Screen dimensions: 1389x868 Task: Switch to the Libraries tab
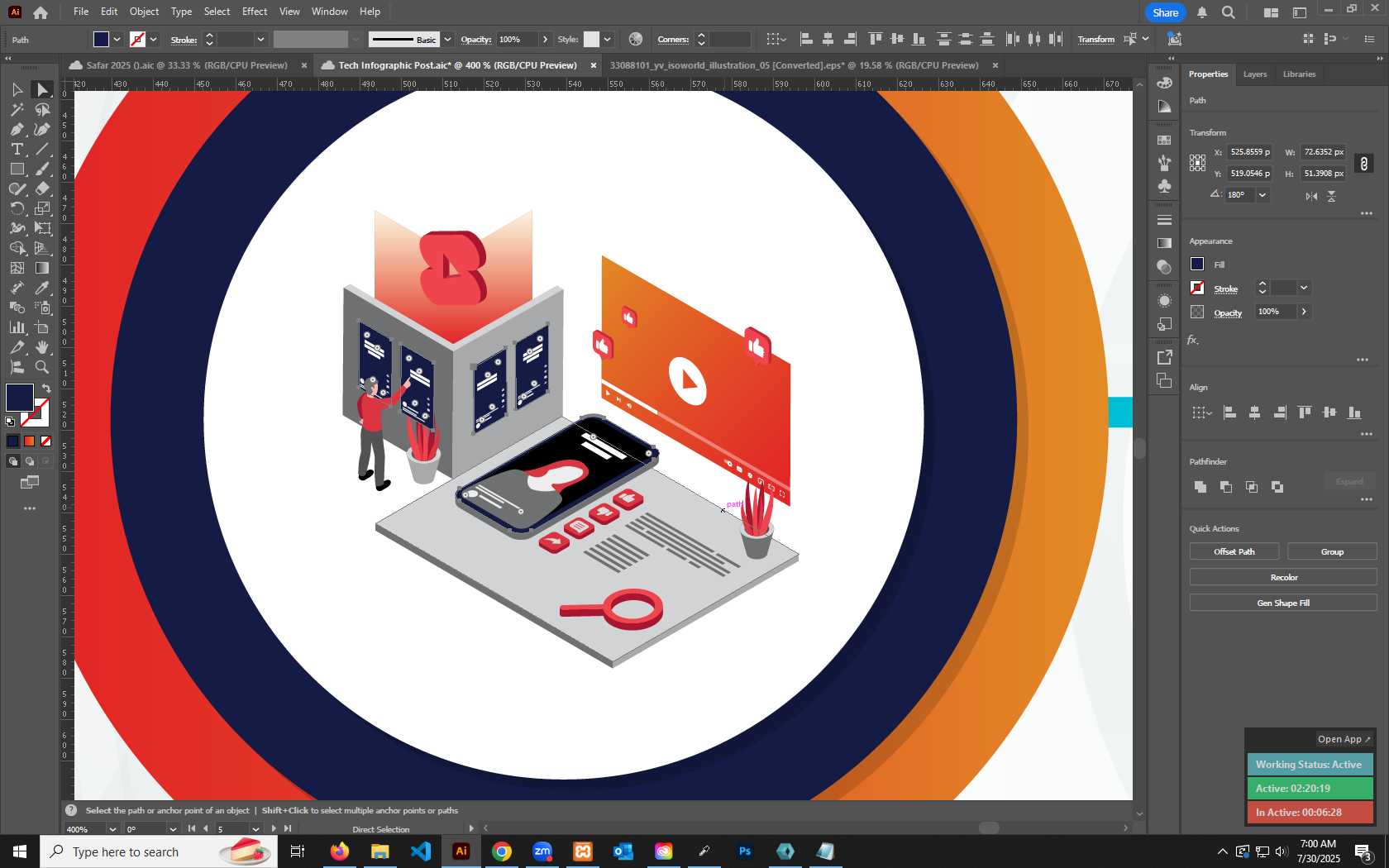[1299, 74]
